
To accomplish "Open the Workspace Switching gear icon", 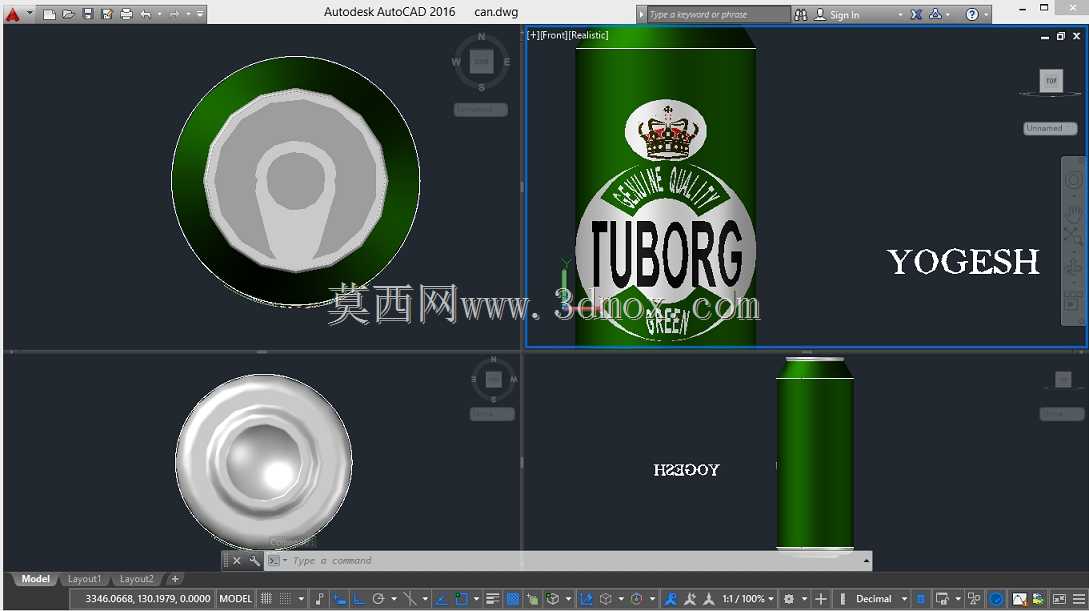I will (x=789, y=599).
